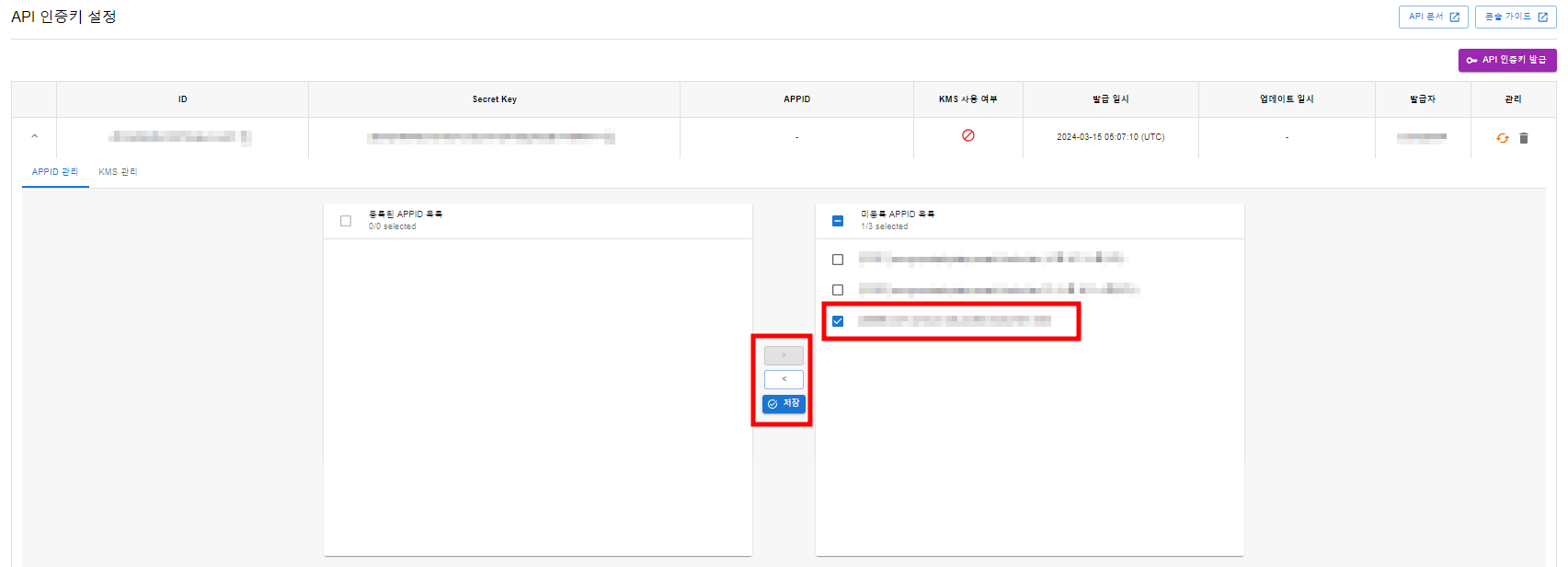Switch to the KMS 관리 tab
Image resolution: width=1568 pixels, height=567 pixels.
click(x=118, y=172)
